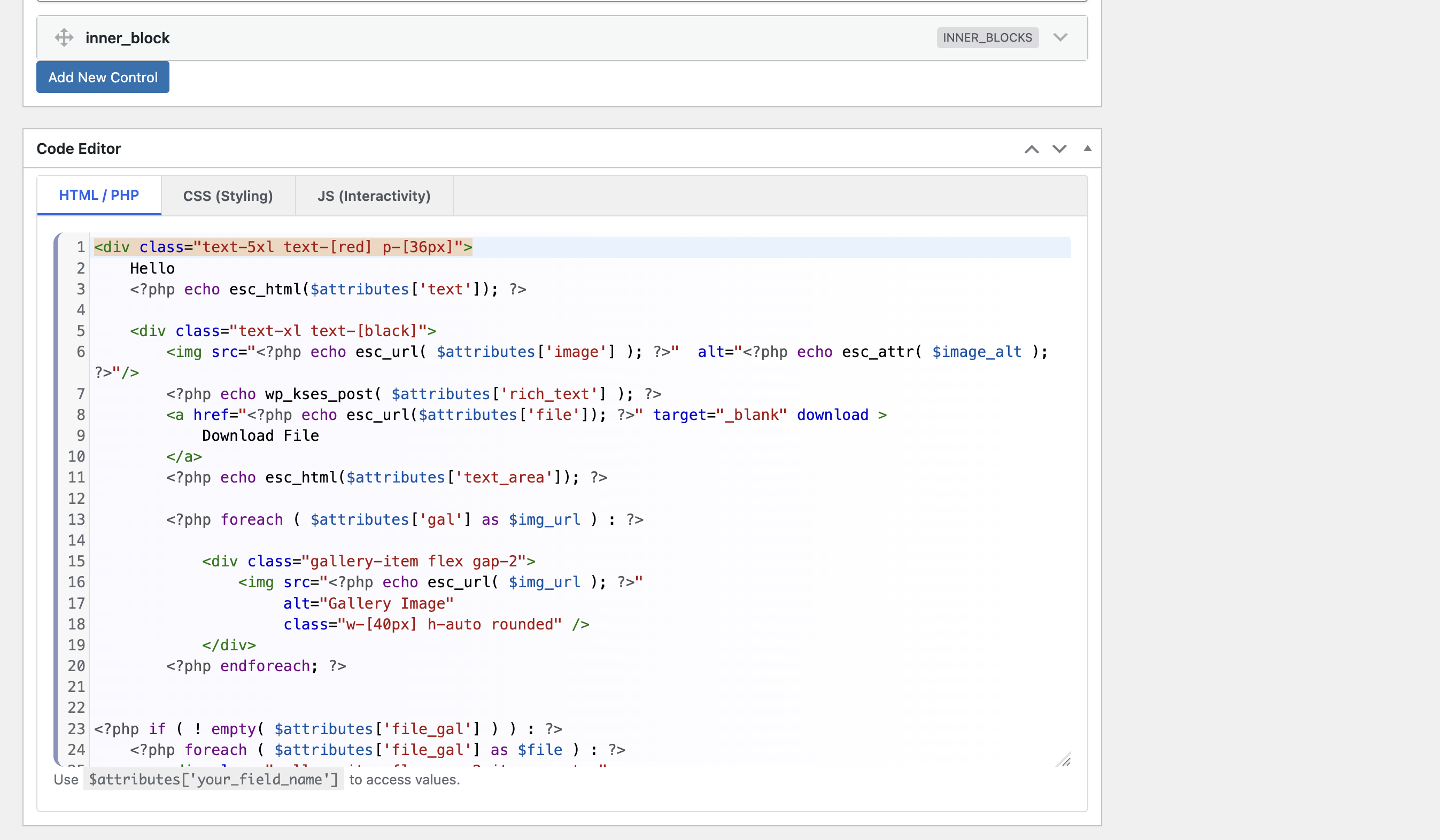Click the INNER_BLOCKS type badge
Image resolution: width=1440 pixels, height=840 pixels.
[x=987, y=38]
